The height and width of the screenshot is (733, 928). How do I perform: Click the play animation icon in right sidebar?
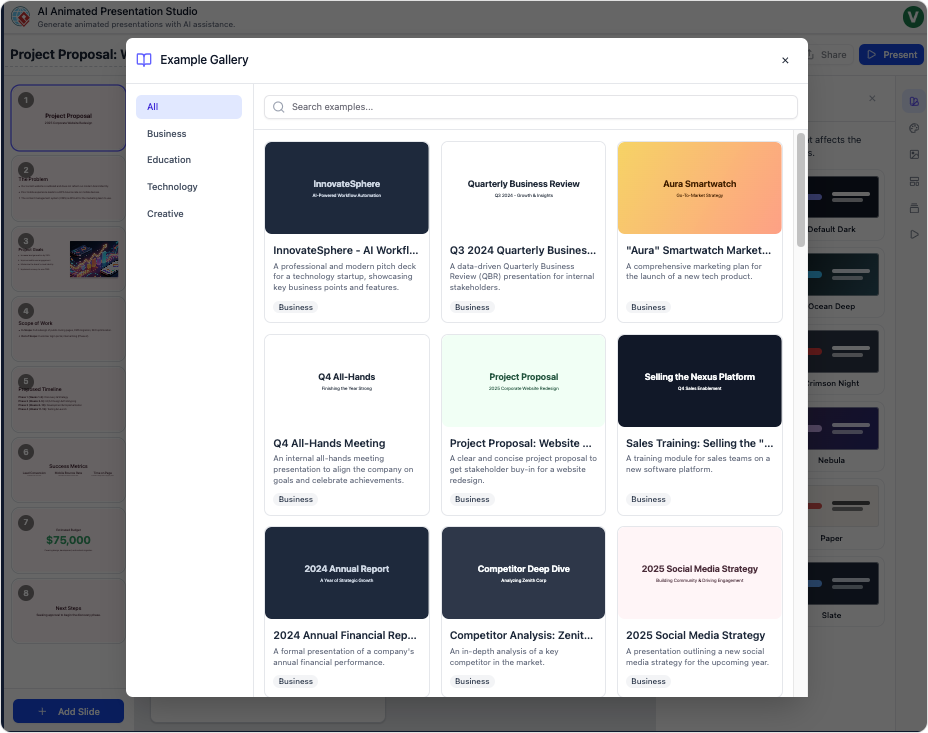click(913, 234)
